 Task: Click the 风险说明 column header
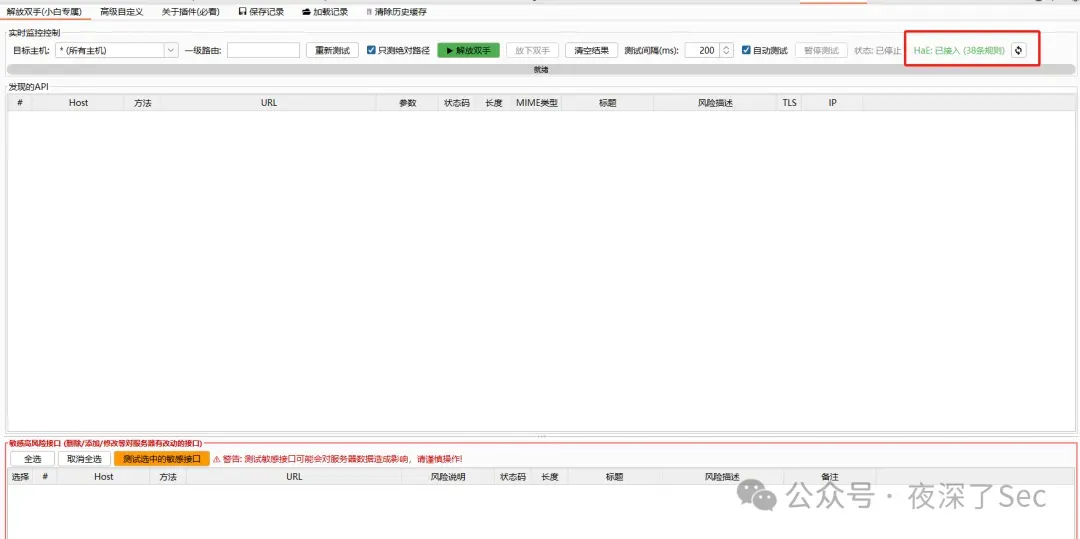pos(448,476)
